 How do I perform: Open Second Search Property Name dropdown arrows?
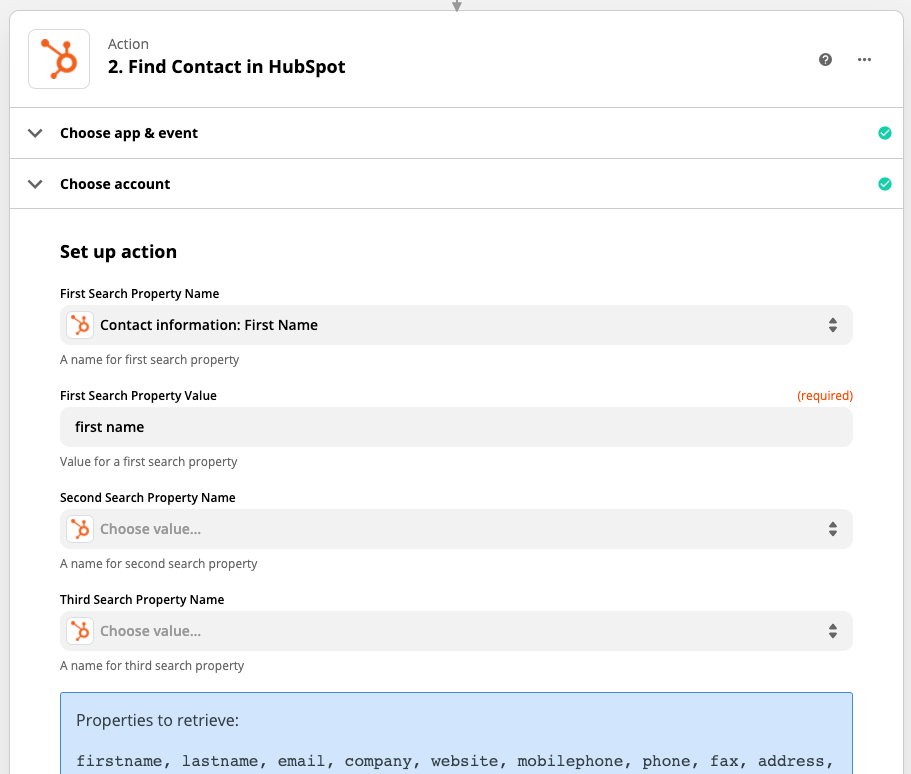833,529
